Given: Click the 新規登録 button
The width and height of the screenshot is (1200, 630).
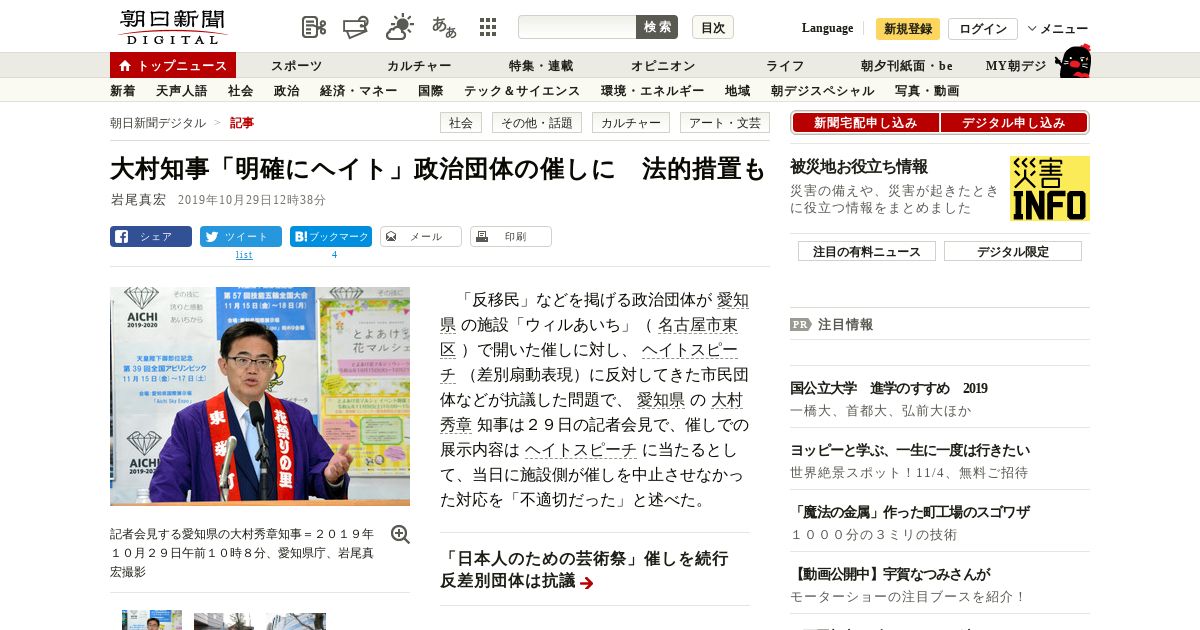Looking at the screenshot, I should [x=908, y=29].
